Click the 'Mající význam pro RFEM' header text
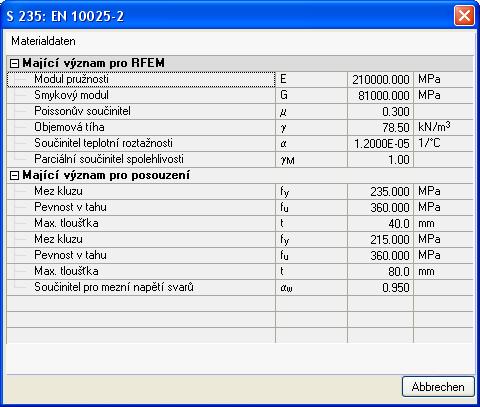Viewport: 480px width, 407px height. 94,63
